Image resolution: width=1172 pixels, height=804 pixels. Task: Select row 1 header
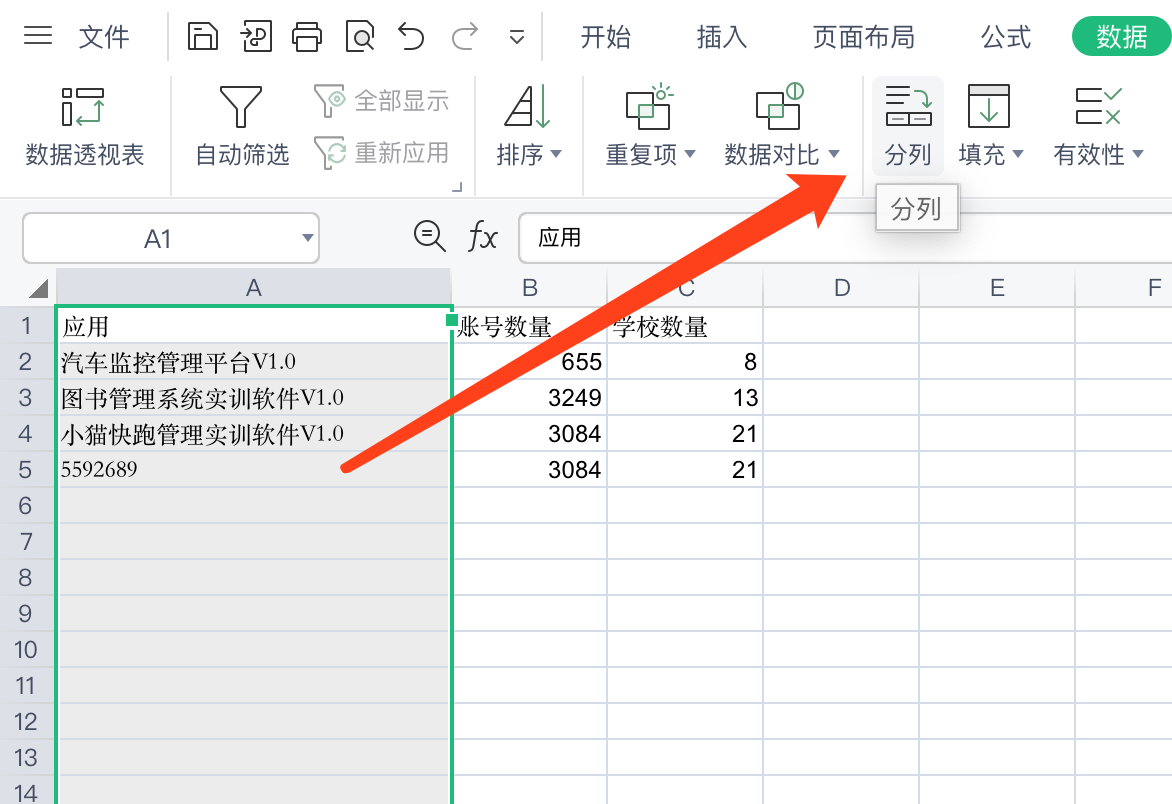tap(26, 326)
